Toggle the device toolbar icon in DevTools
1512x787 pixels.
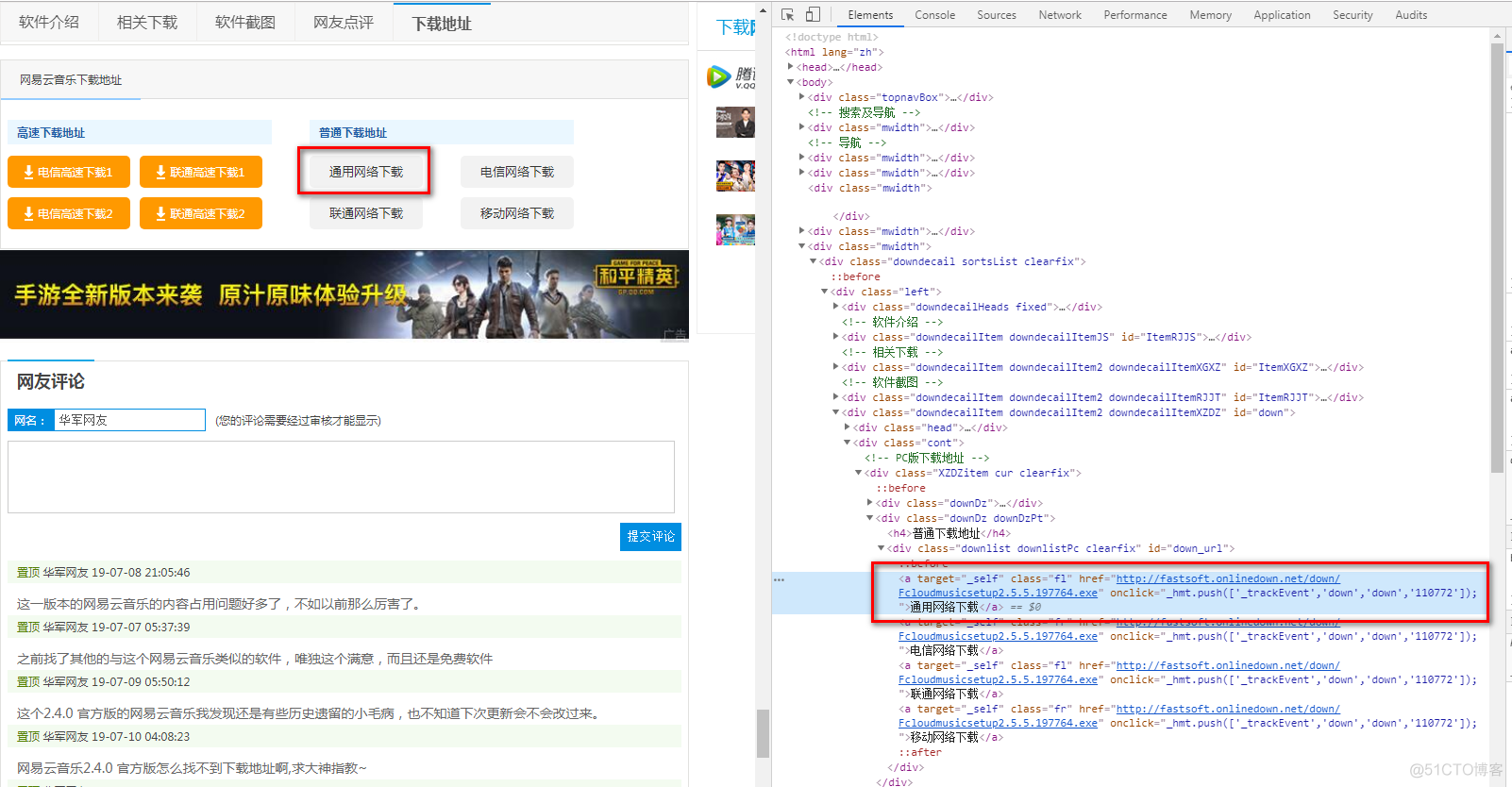(x=813, y=15)
